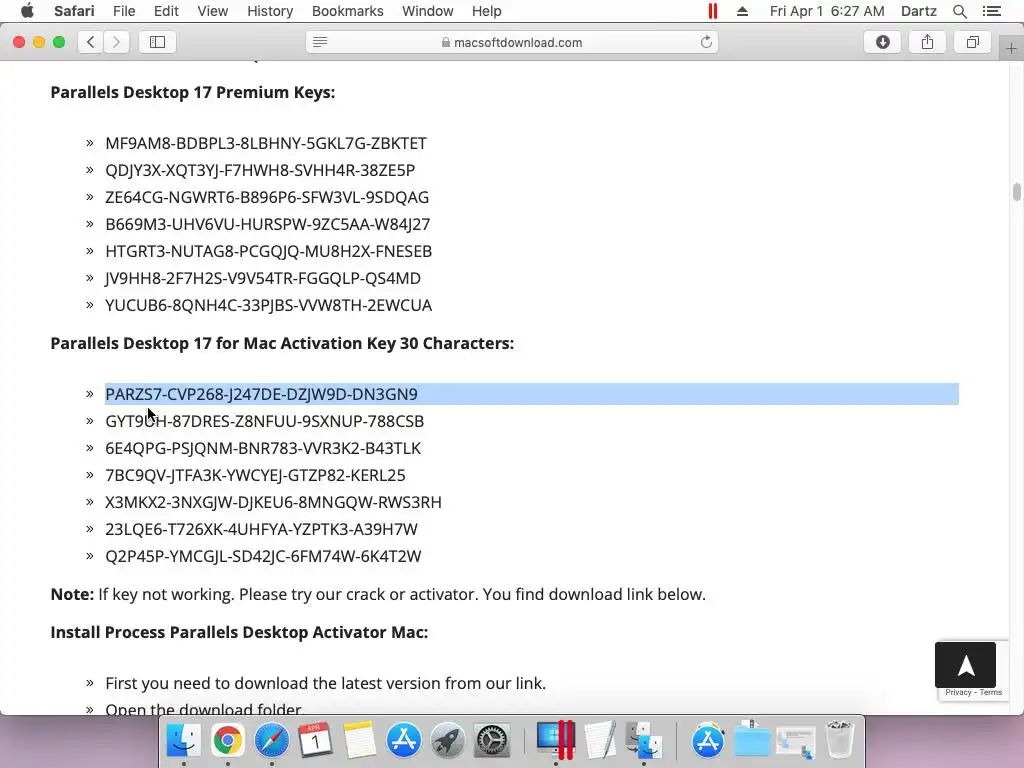Click the heading Parallels Desktop 17 Premium Keys
Viewport: 1024px width, 768px height.
pos(193,92)
